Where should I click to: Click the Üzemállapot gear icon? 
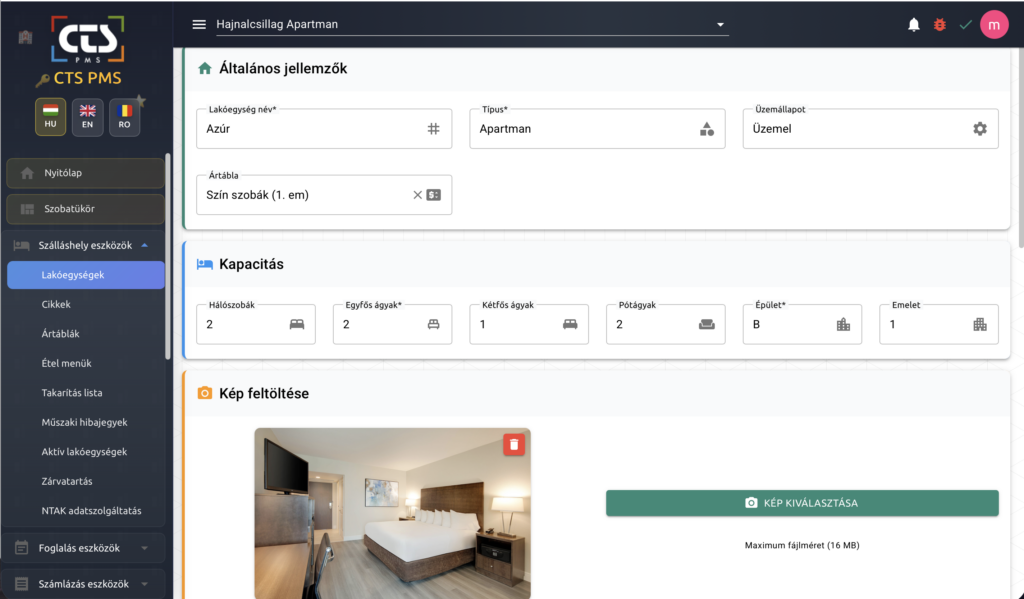click(x=979, y=129)
